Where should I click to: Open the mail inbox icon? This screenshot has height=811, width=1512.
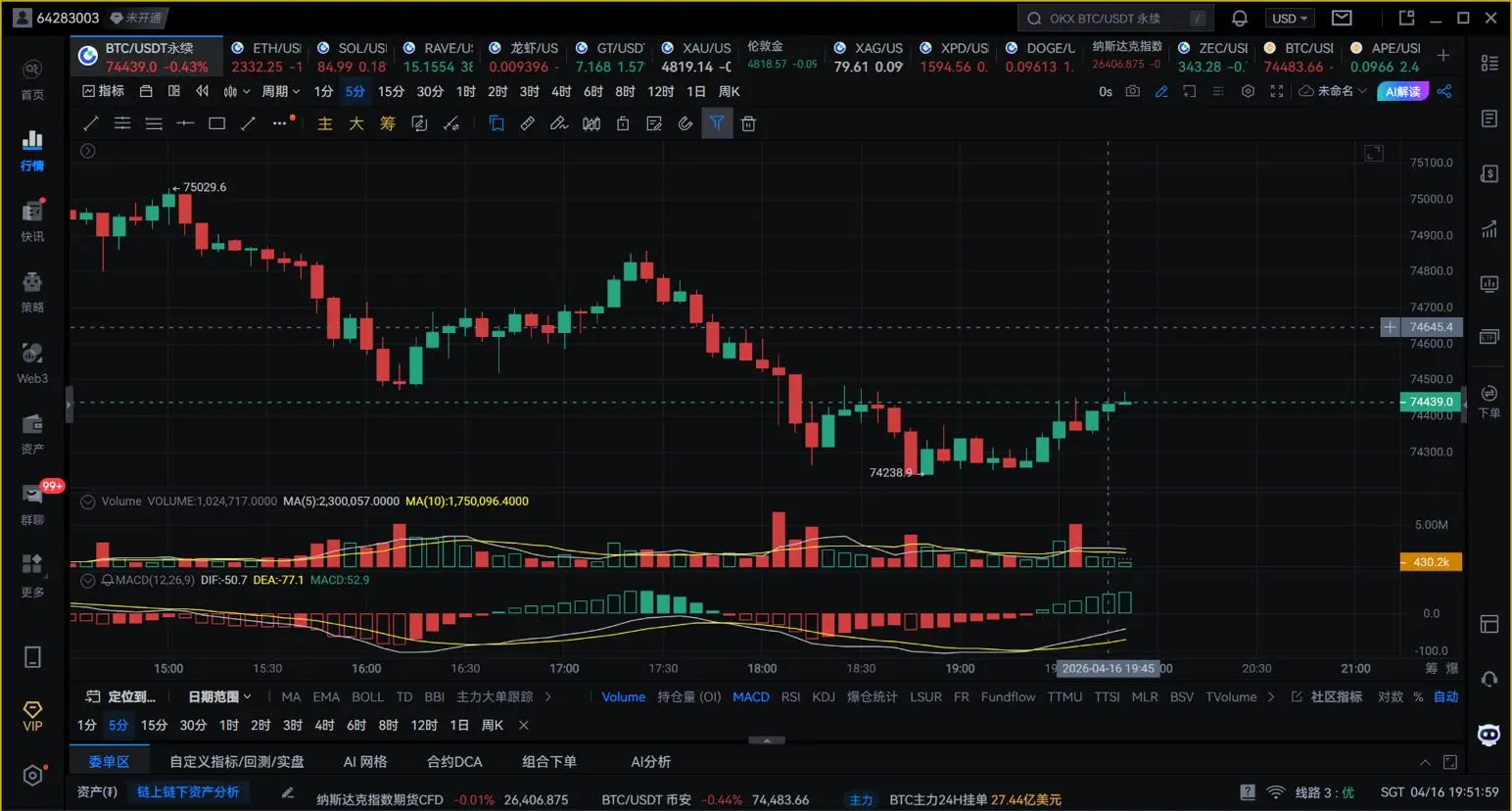(x=1342, y=18)
